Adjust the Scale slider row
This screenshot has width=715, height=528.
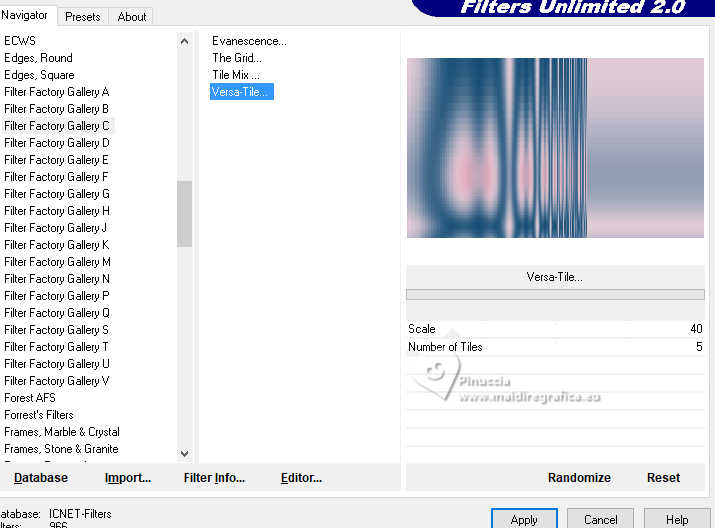point(555,329)
